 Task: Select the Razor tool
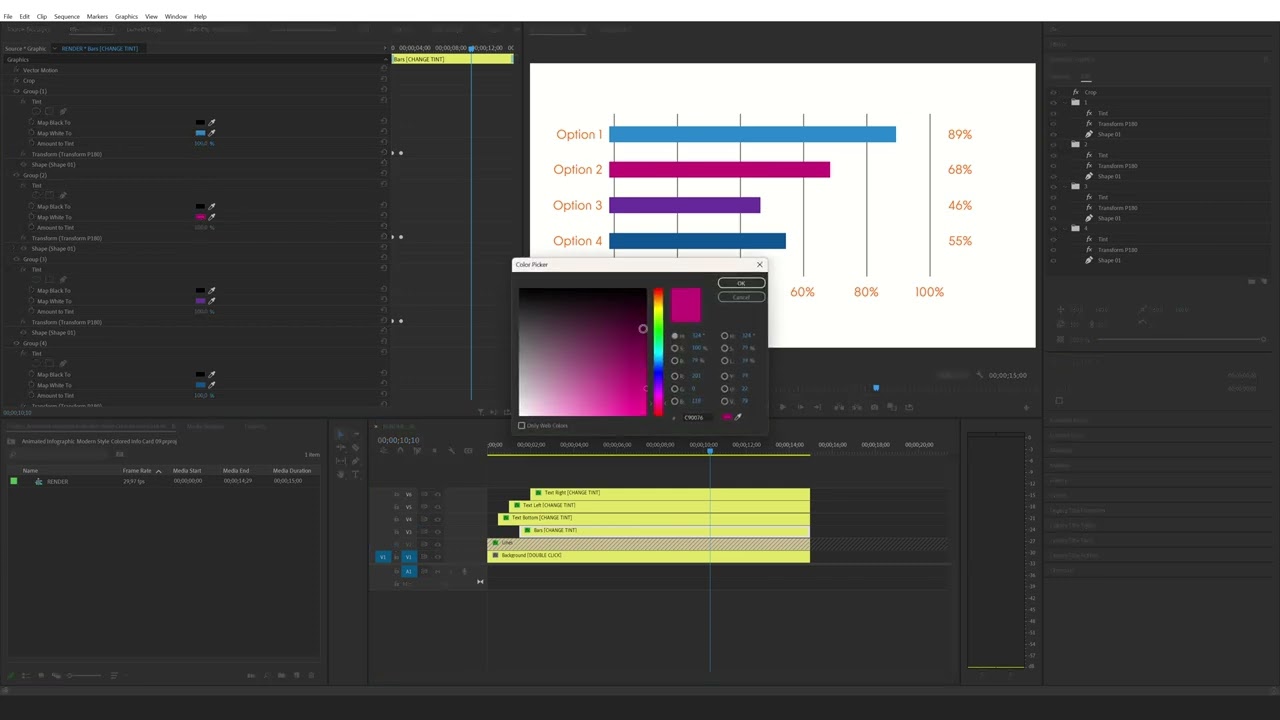[355, 448]
